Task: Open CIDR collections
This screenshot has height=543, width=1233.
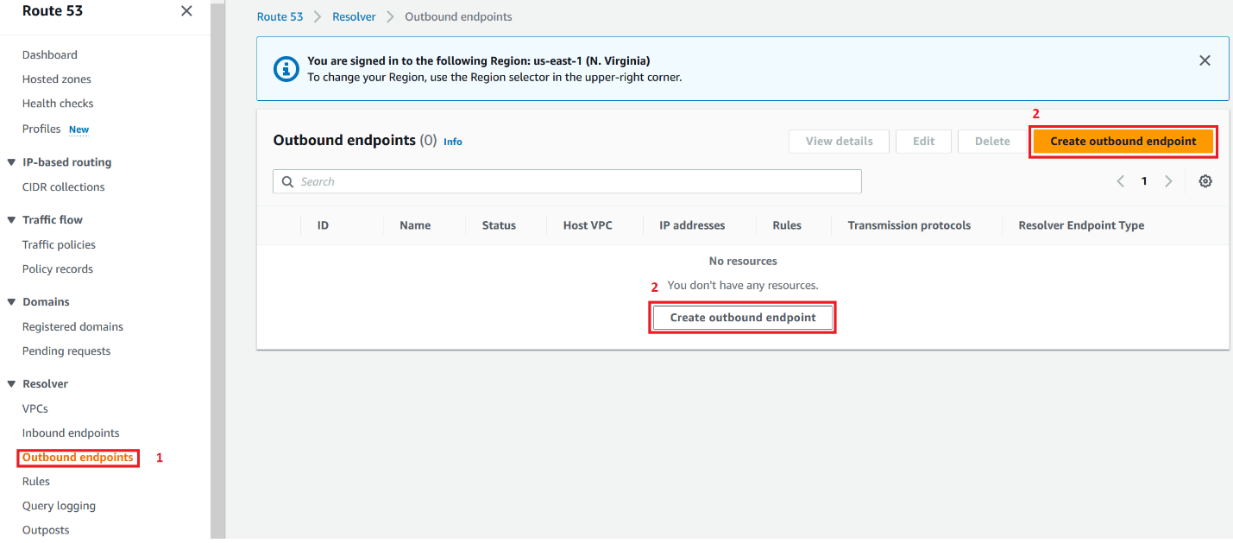Action: coord(63,187)
